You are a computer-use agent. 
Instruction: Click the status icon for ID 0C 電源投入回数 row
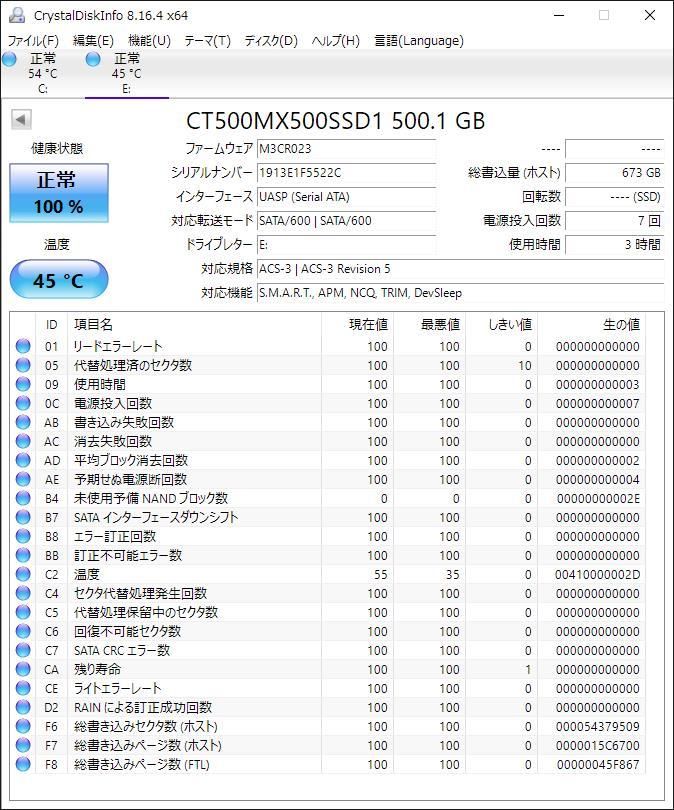coord(23,403)
